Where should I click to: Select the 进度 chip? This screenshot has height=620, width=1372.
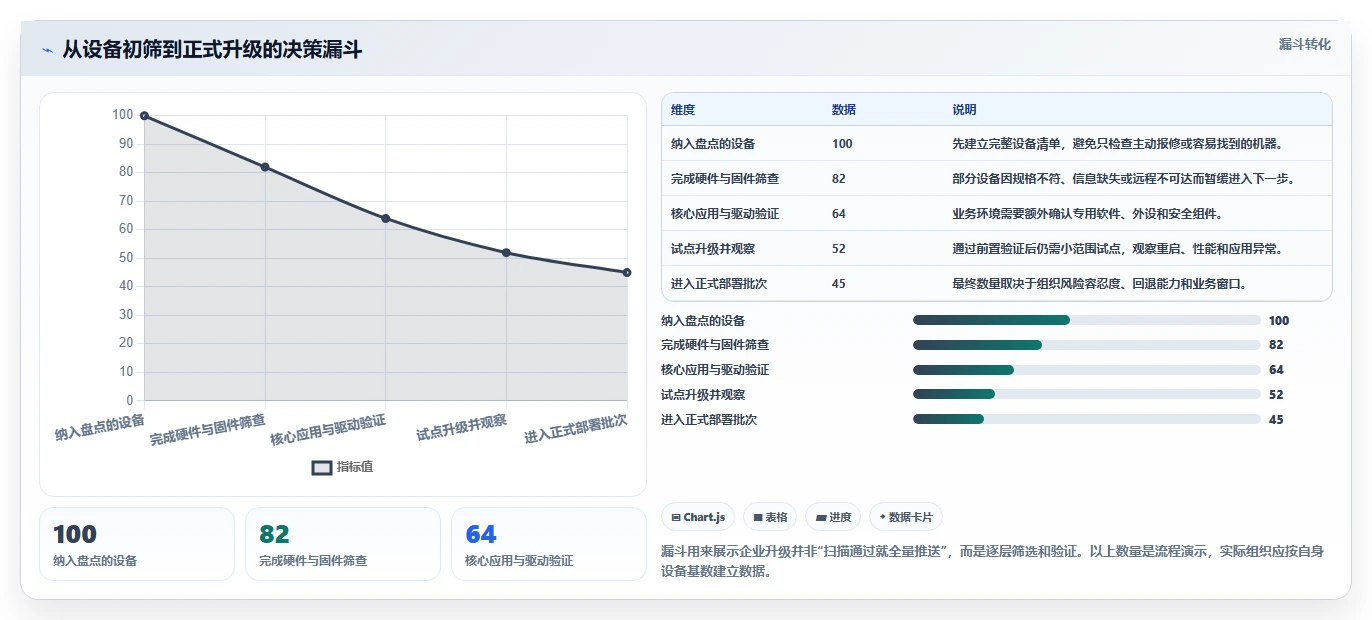pyautogui.click(x=833, y=517)
